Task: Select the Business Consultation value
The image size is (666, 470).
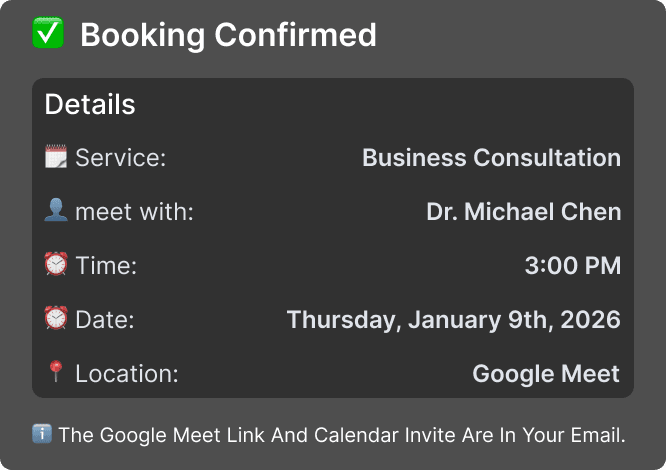Action: tap(491, 158)
